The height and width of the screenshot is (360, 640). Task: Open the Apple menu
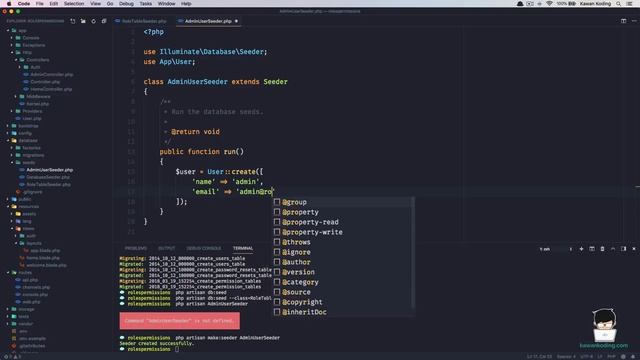point(9,4)
